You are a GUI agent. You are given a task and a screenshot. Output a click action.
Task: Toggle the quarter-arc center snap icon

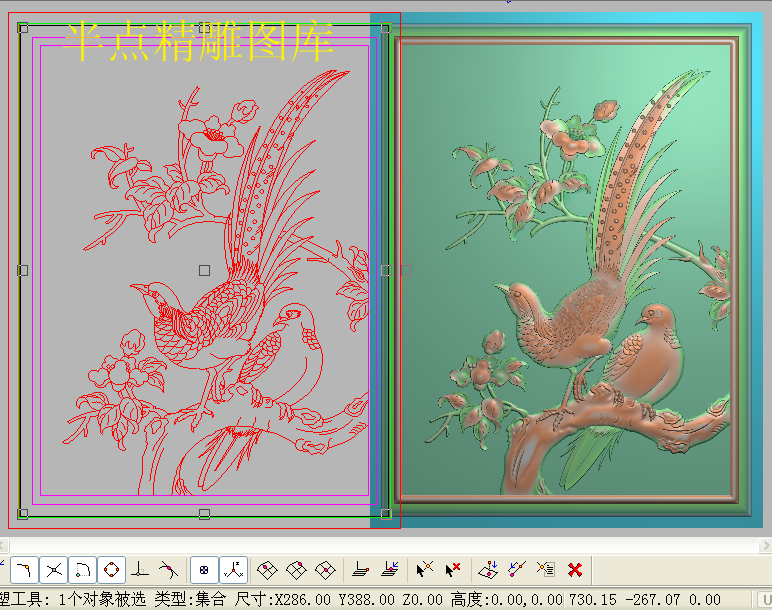pyautogui.click(x=82, y=571)
